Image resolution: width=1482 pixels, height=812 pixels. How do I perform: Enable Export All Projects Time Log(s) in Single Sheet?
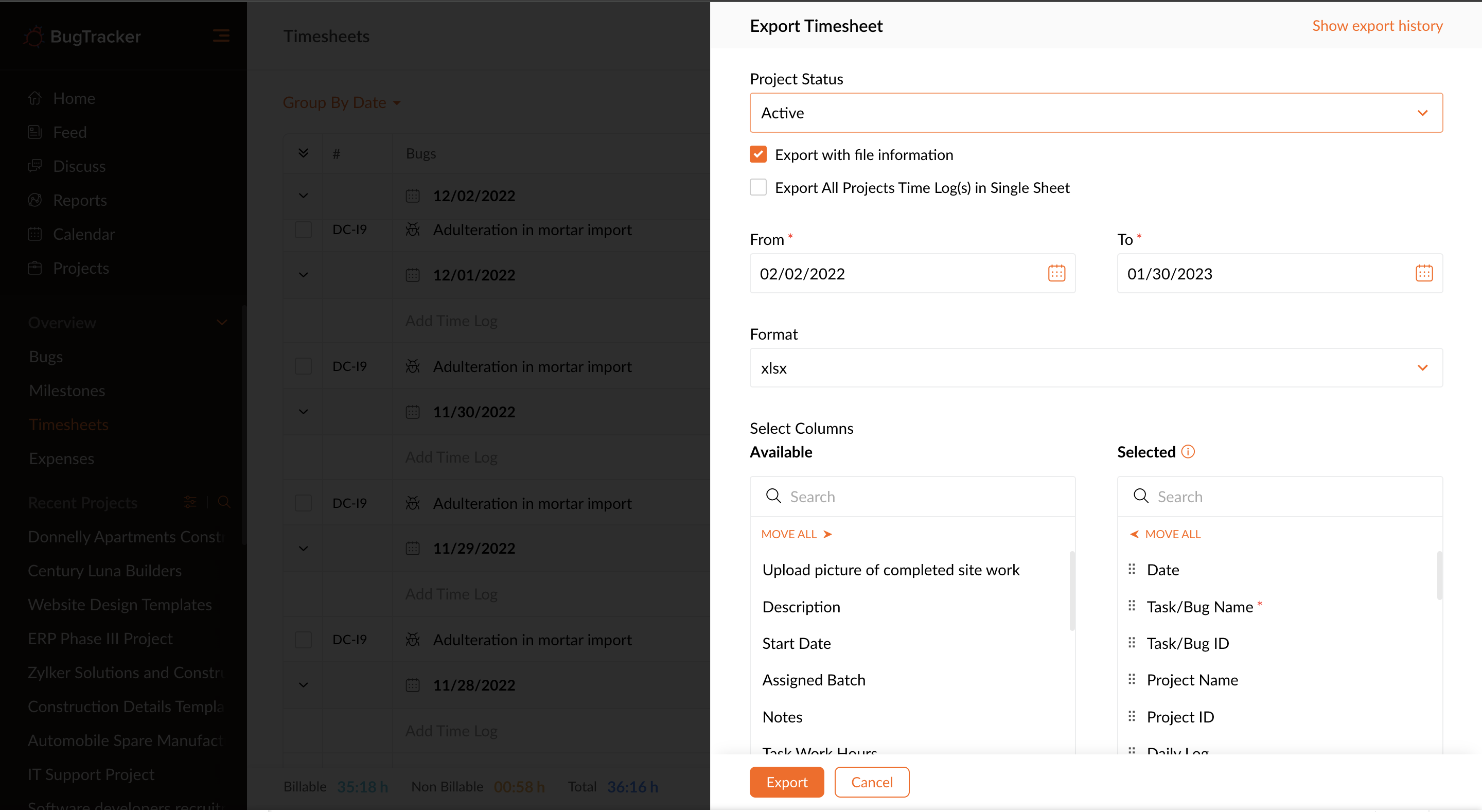click(757, 187)
